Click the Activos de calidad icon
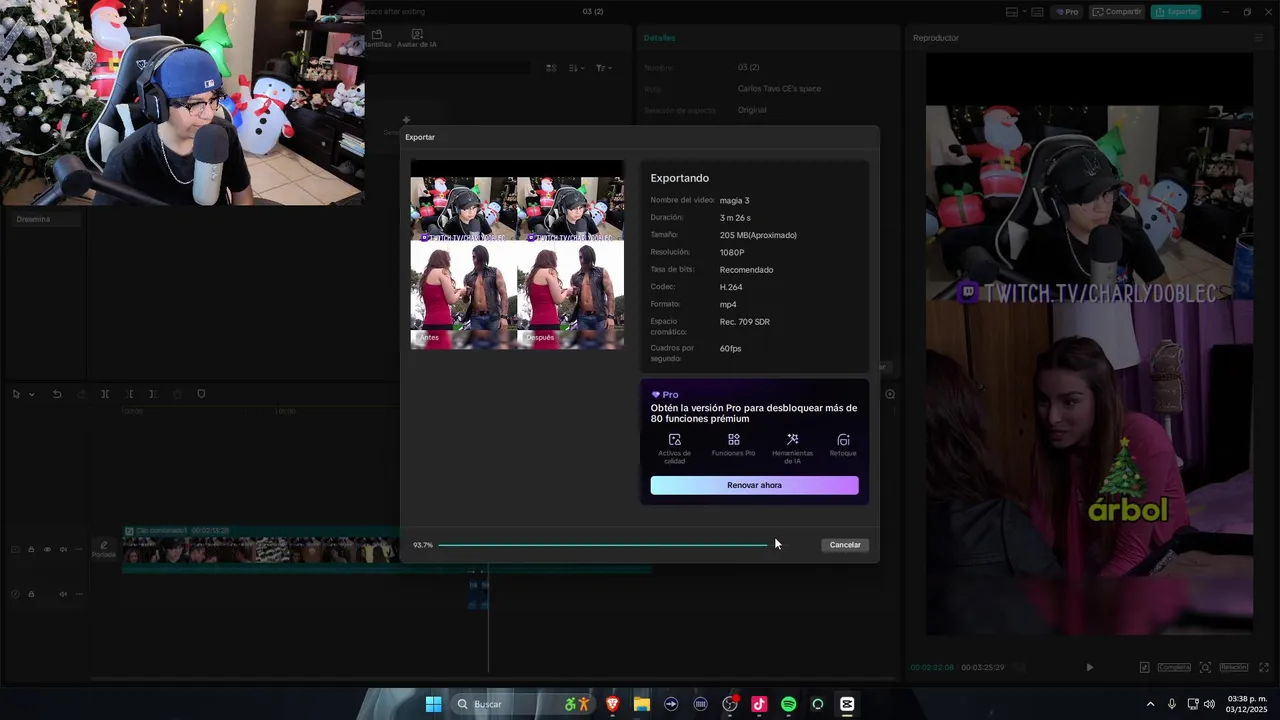This screenshot has height=720, width=1280. [675, 440]
